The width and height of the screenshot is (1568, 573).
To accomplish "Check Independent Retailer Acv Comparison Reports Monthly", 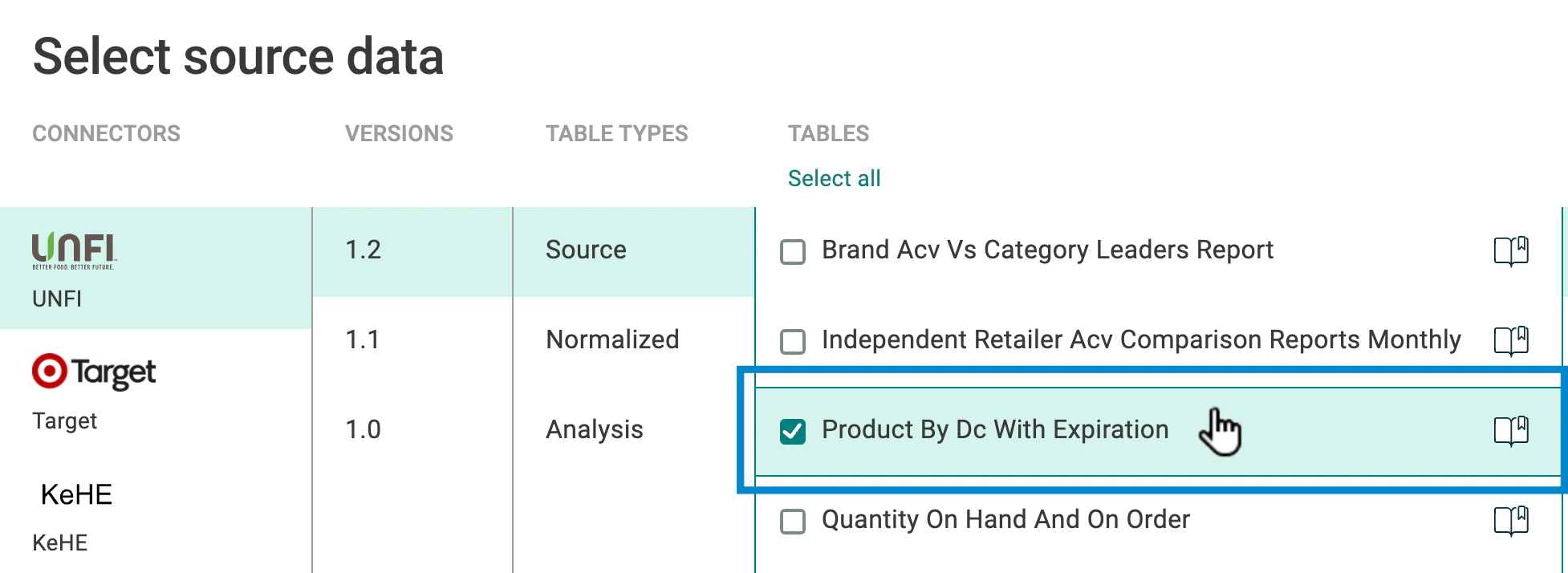I will [792, 342].
